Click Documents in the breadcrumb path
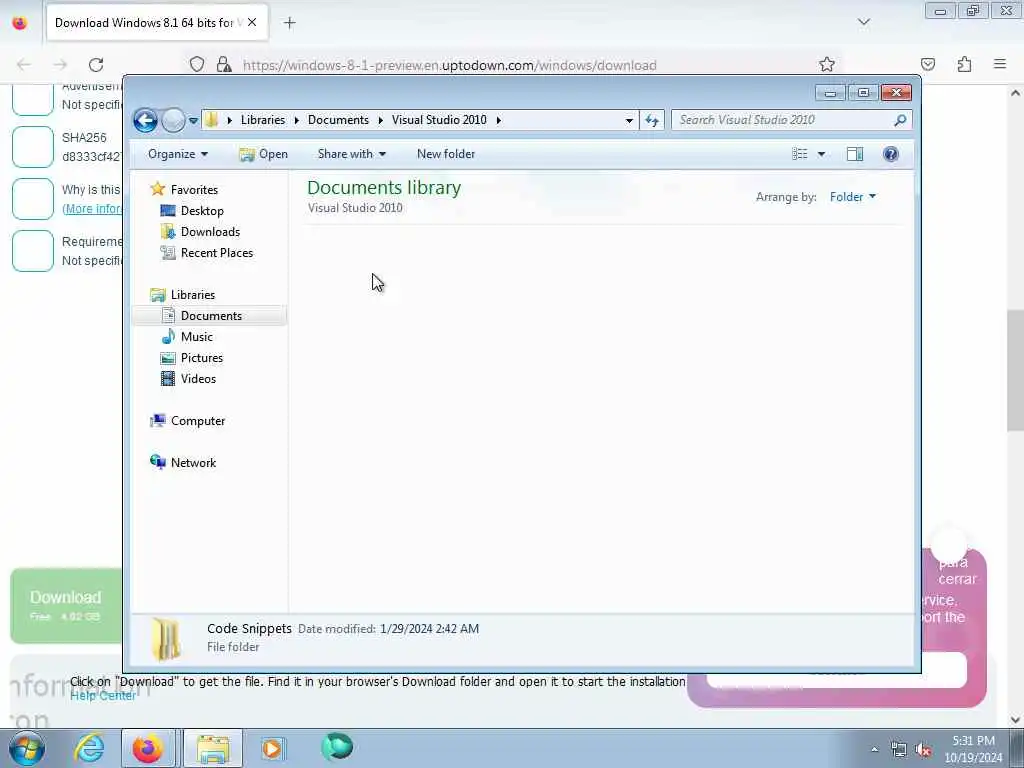This screenshot has width=1024, height=768. 338,120
